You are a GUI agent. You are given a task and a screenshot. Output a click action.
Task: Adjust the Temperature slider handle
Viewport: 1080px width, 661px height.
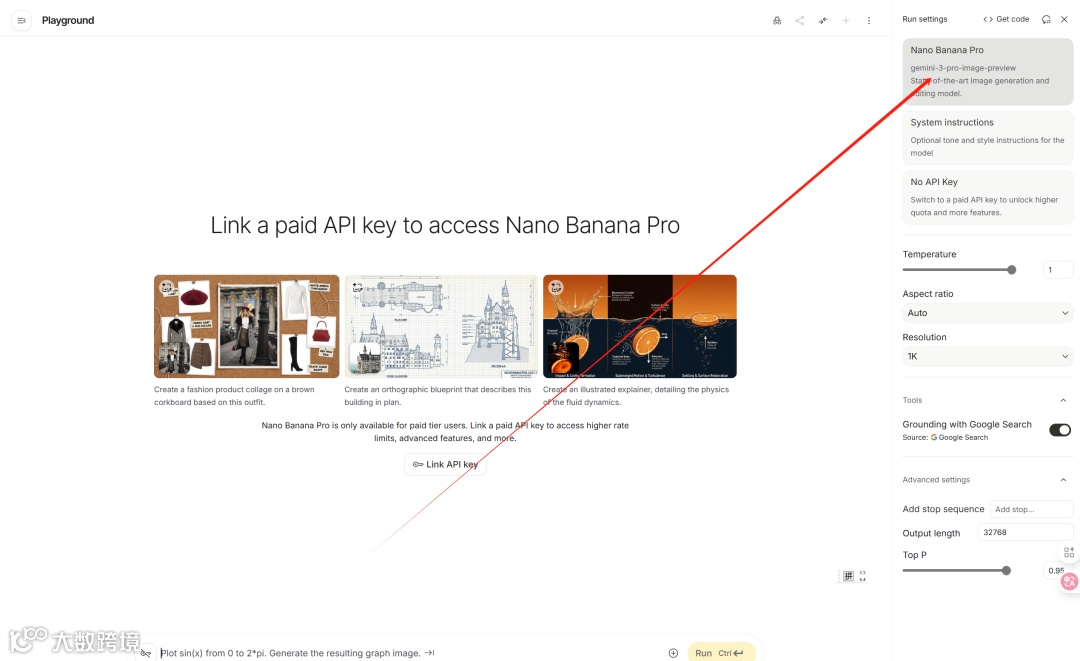(x=1011, y=270)
